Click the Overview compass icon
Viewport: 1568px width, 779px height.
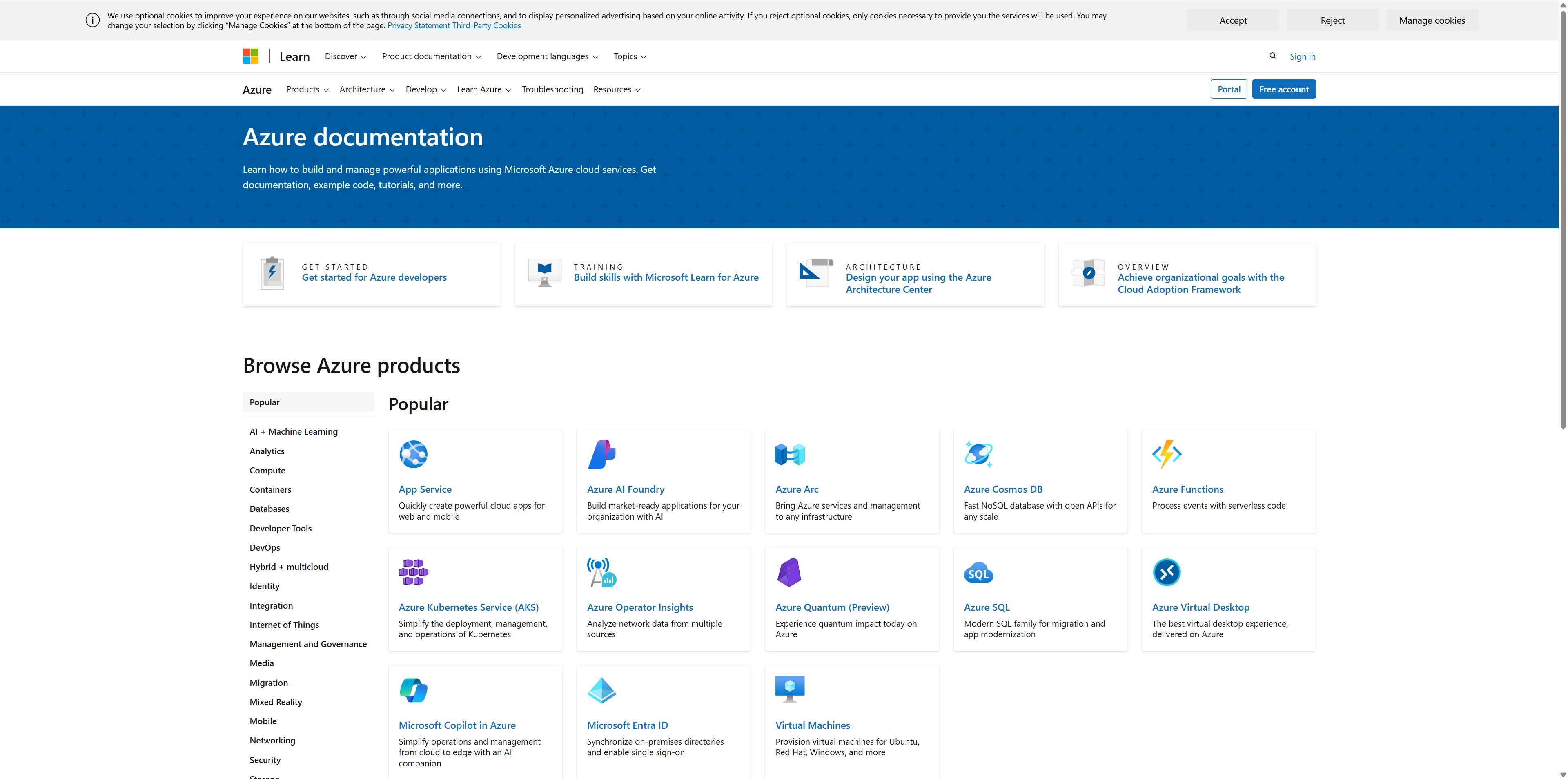tap(1088, 272)
